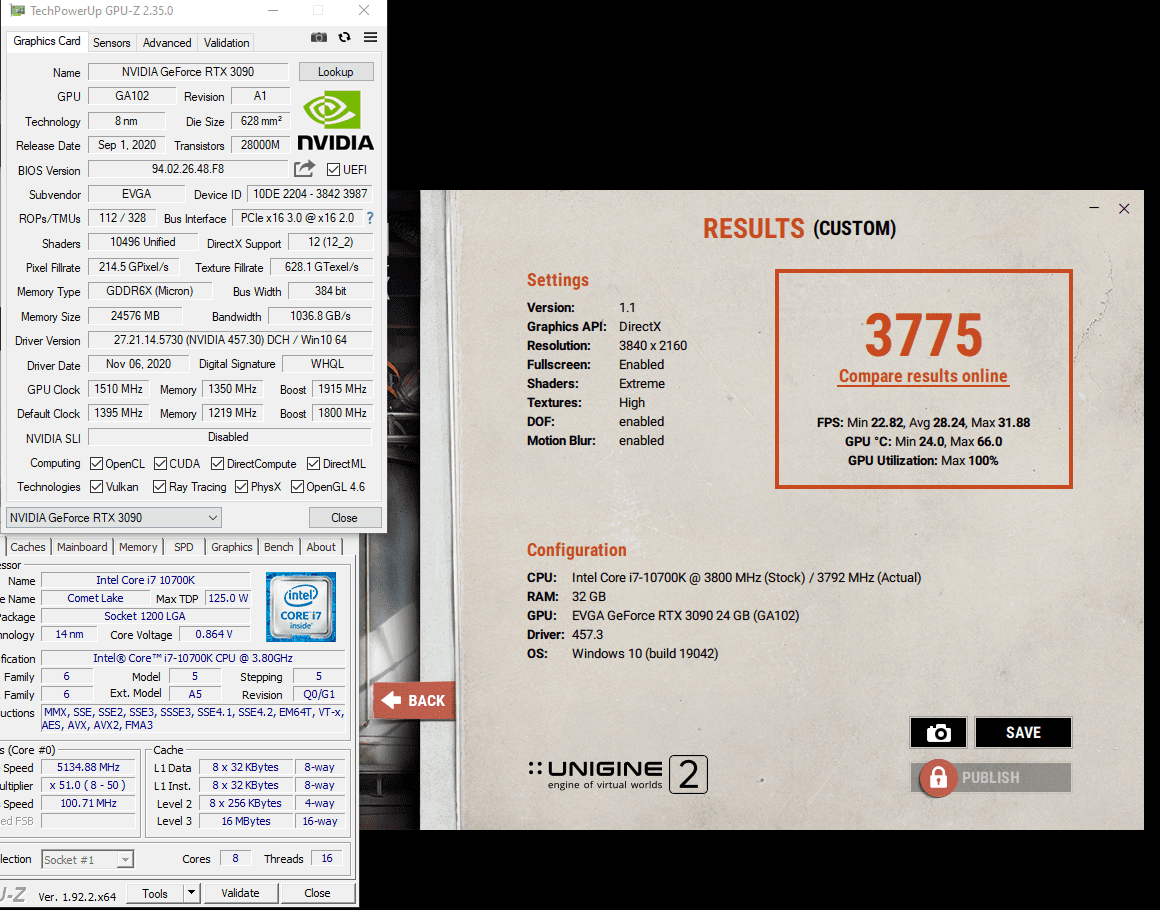This screenshot has width=1160, height=910.
Task: Toggle the OpenCL checkbox
Action: pos(96,463)
